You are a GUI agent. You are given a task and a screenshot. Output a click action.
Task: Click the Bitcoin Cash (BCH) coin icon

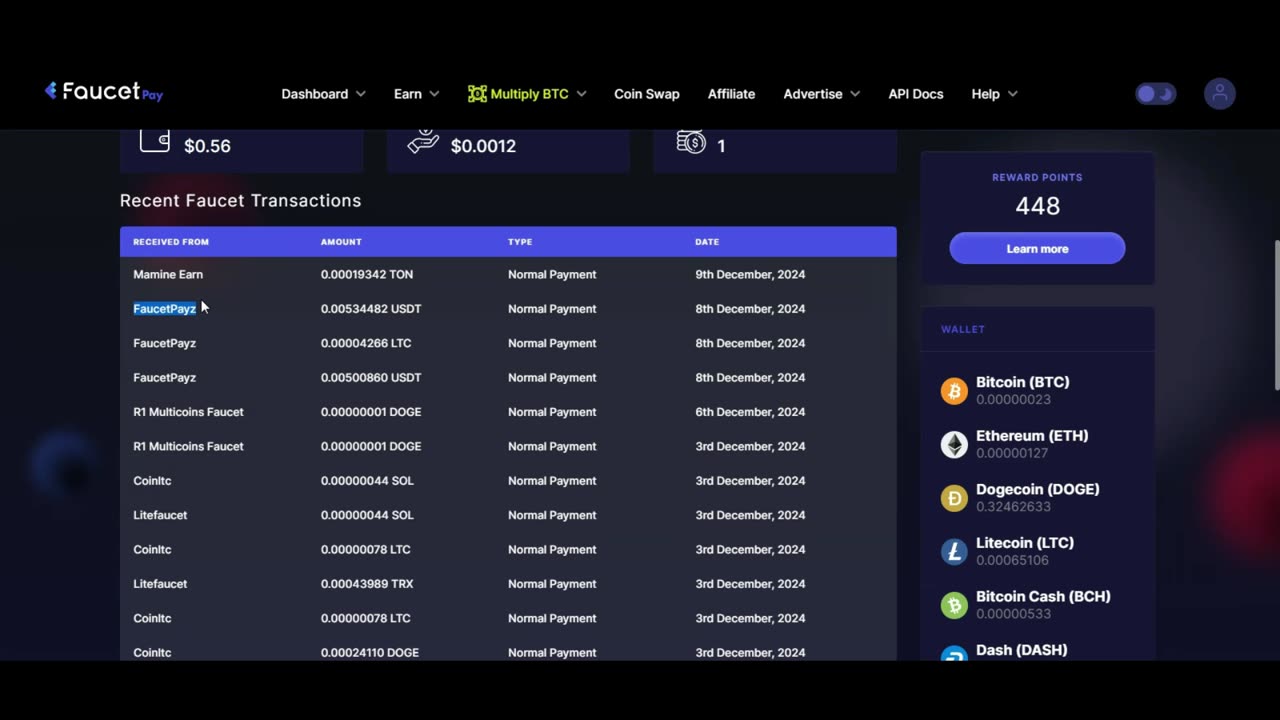[954, 605]
